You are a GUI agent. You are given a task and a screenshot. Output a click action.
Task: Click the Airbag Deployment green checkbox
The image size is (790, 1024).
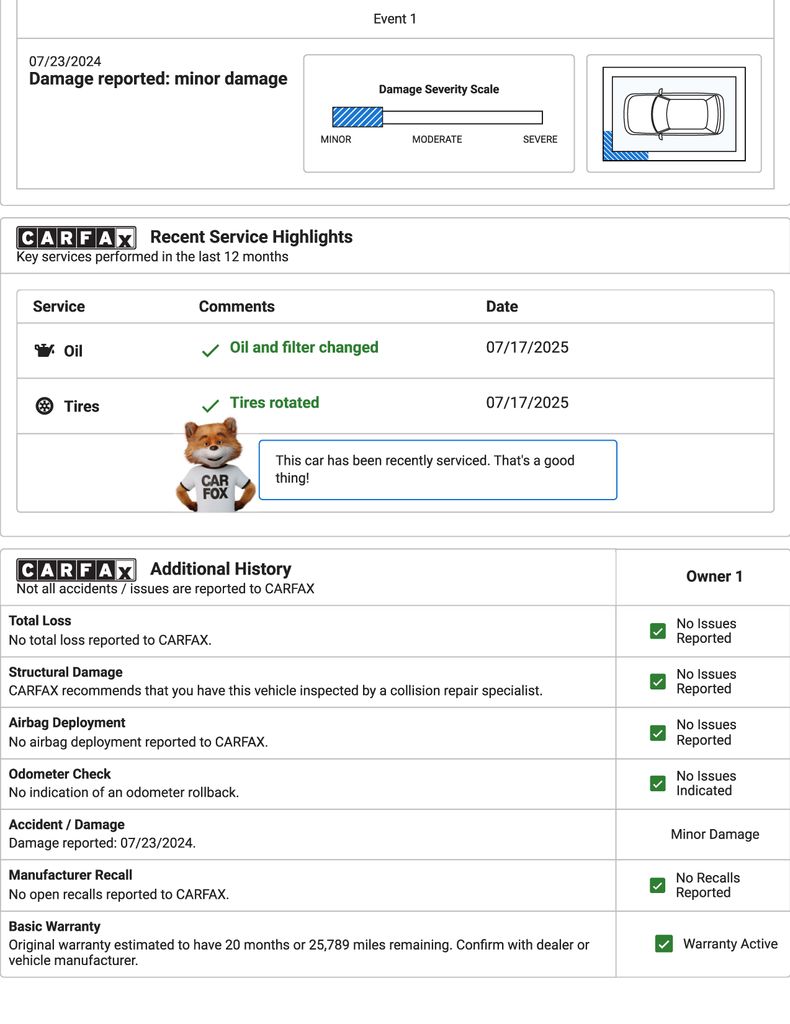(x=658, y=733)
